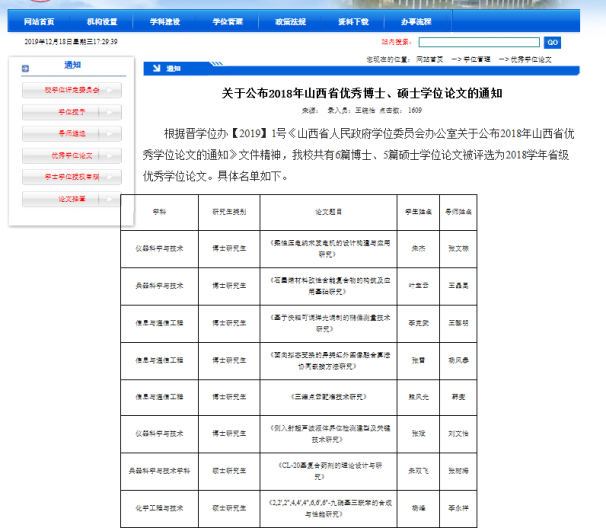Image resolution: width=606 pixels, height=528 pixels.
Task: Open 机构设置 navigation menu
Action: [x=102, y=21]
